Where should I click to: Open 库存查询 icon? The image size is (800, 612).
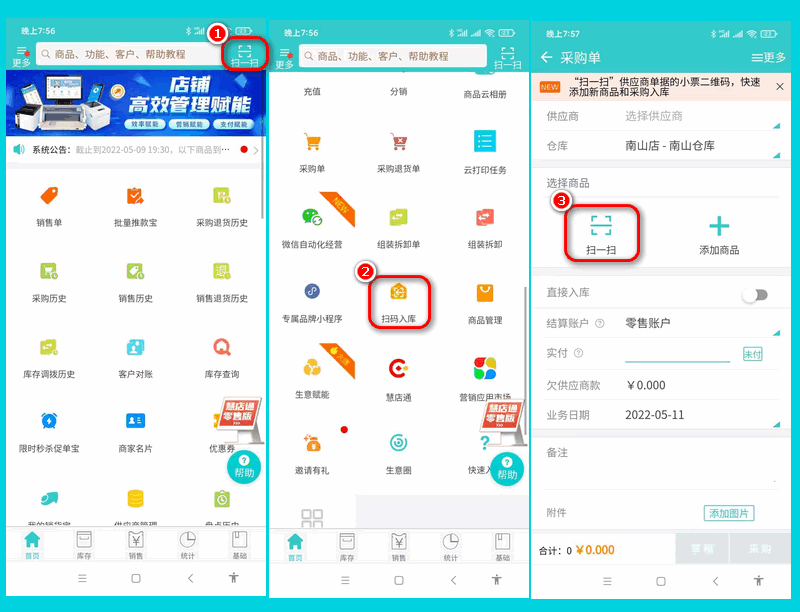coord(221,349)
